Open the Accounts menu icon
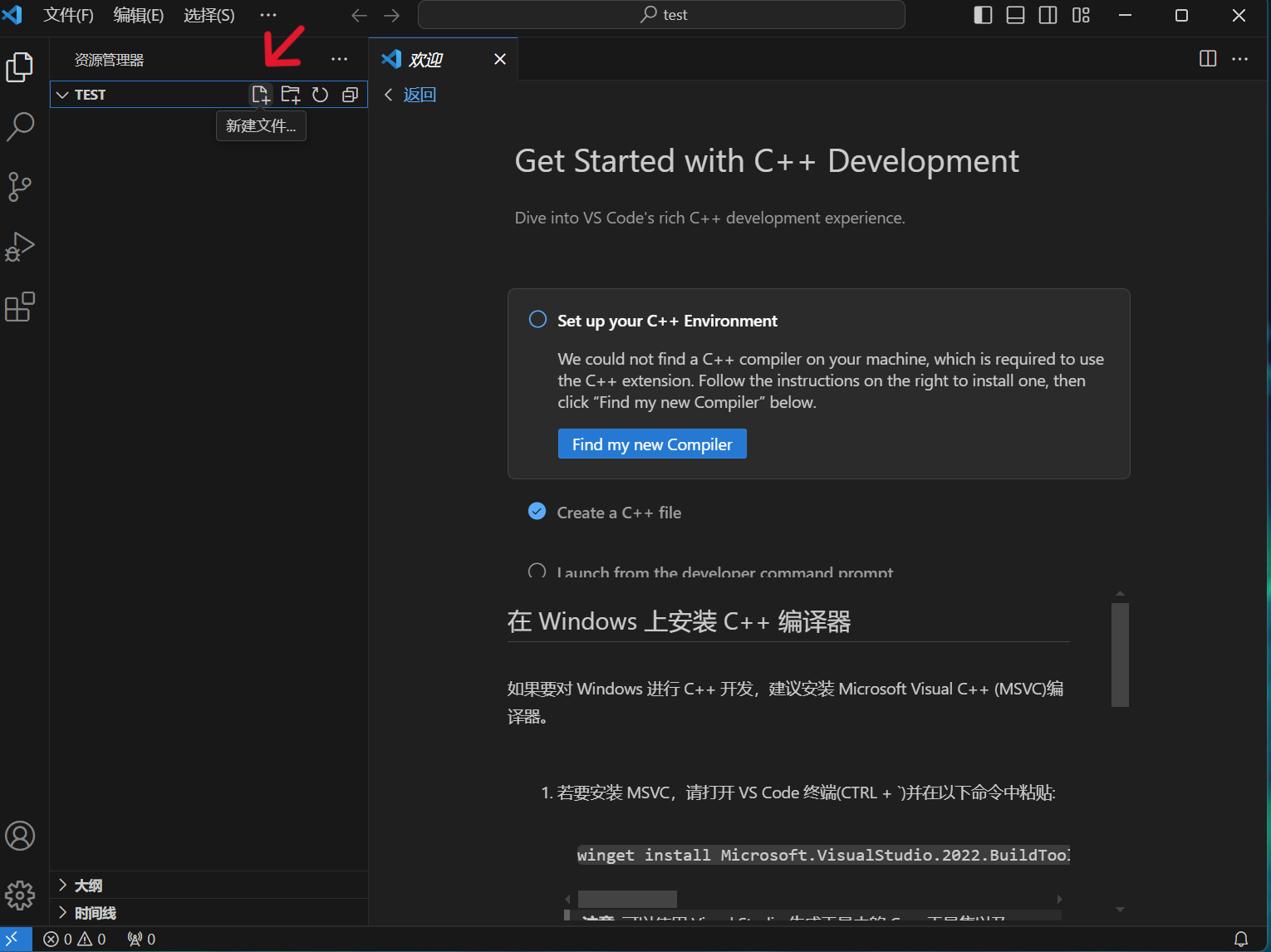Screen dimensions: 1271x952 pos(20,836)
